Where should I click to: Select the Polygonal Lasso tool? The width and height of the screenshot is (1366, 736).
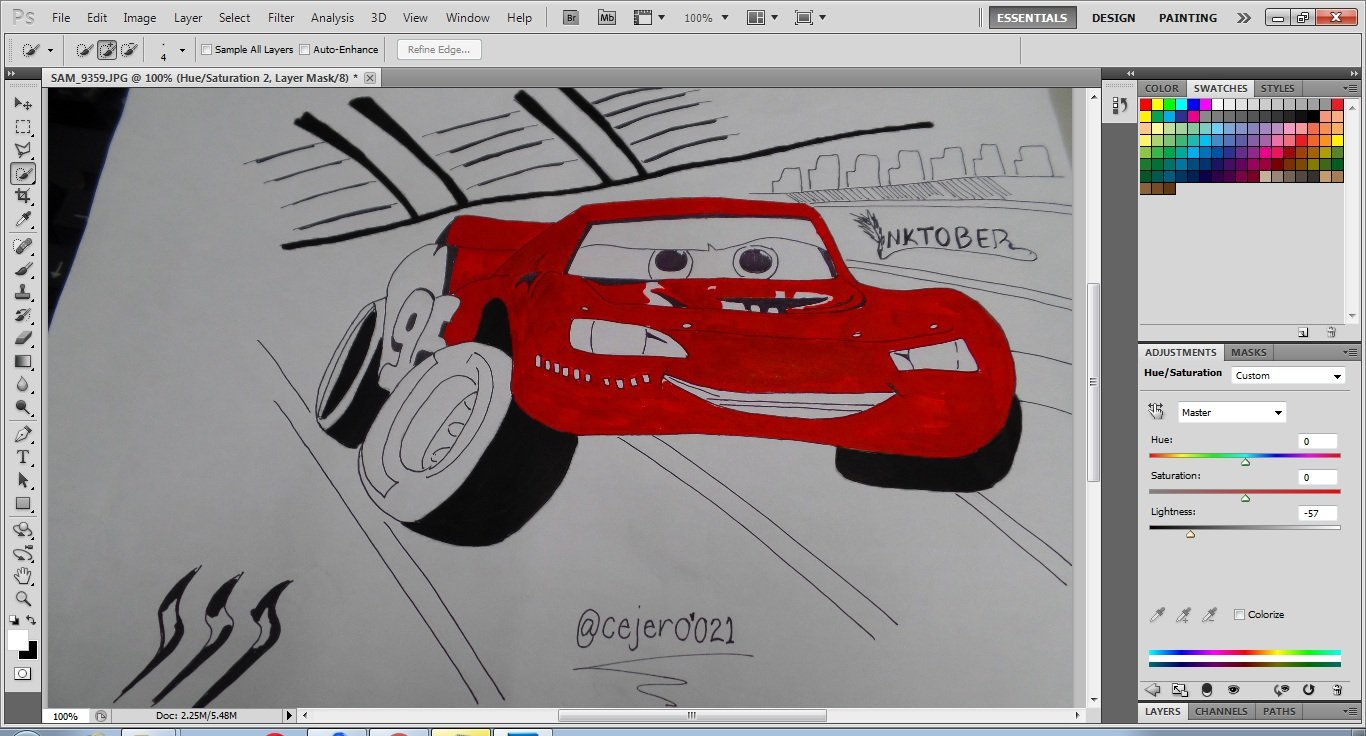coord(23,150)
